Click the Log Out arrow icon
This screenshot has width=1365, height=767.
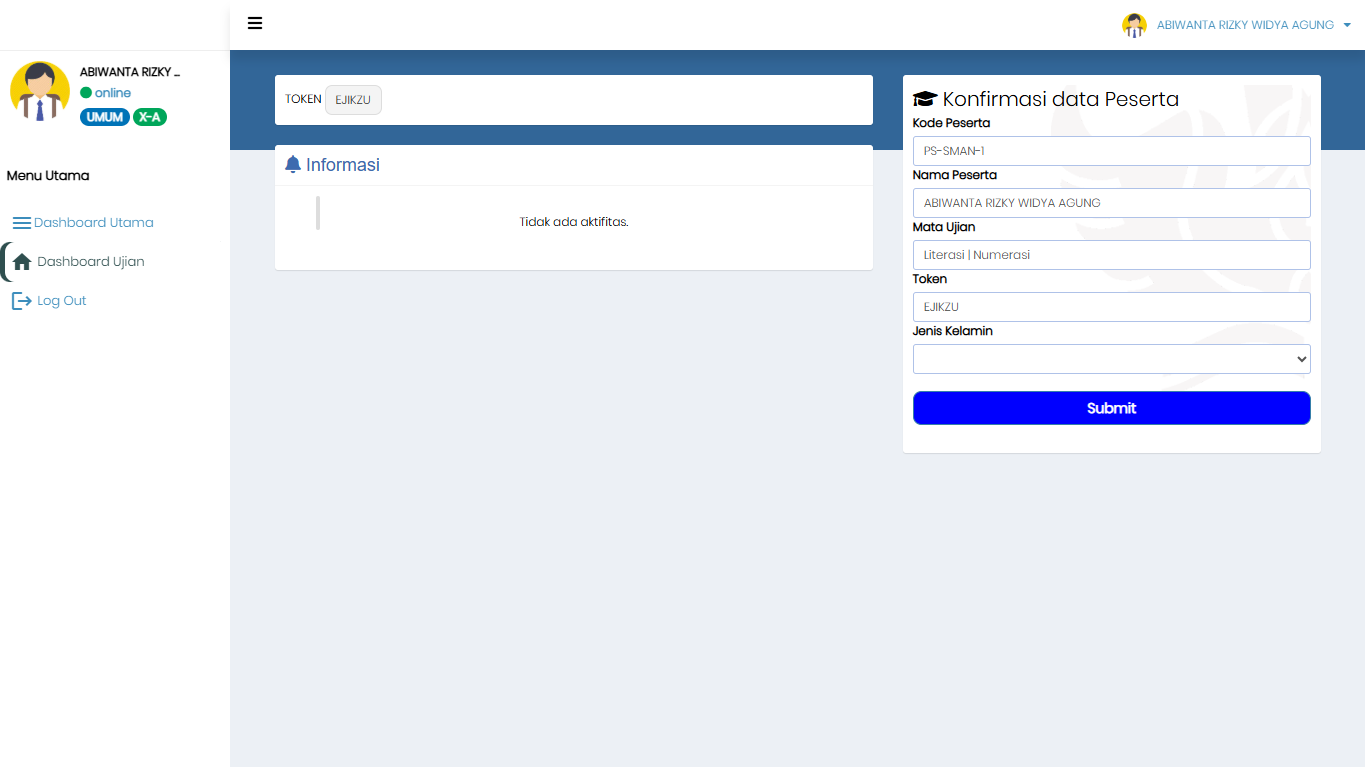22,301
